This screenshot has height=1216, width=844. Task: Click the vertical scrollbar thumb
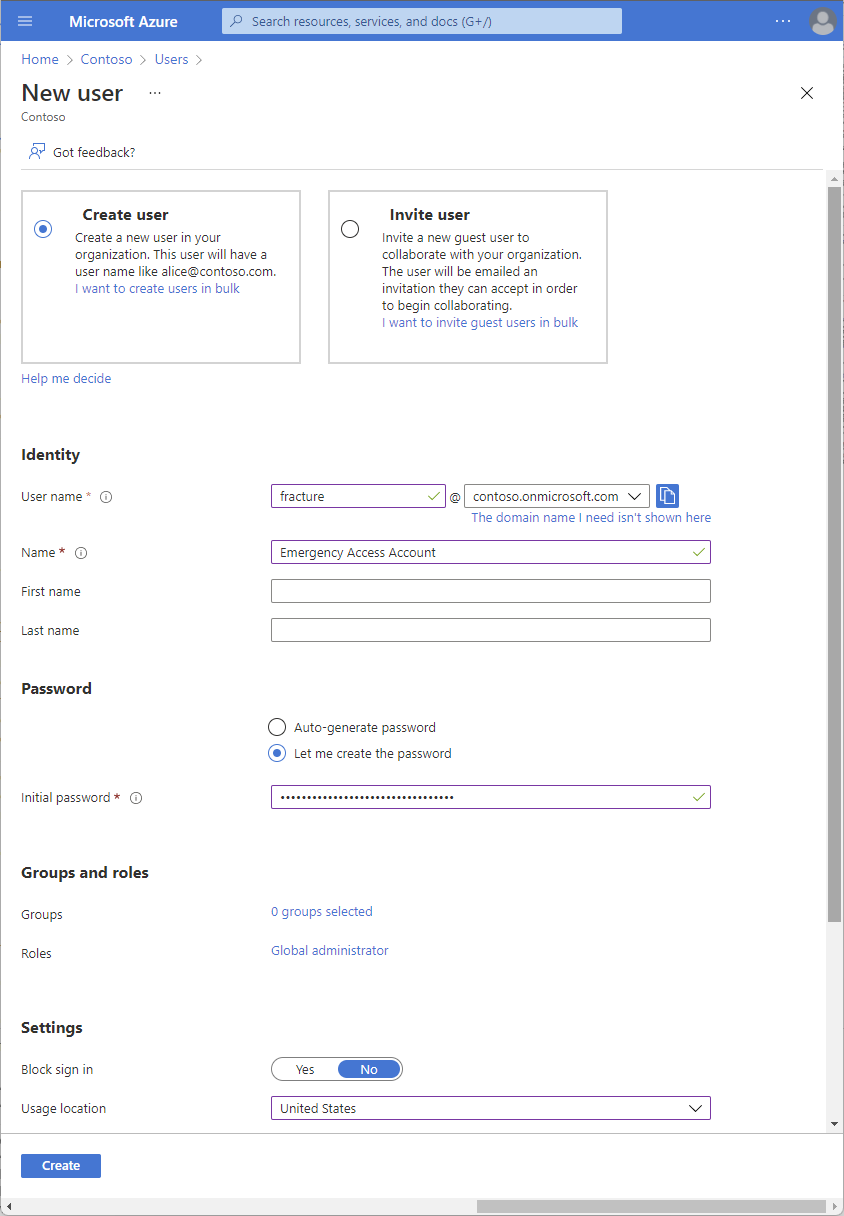tap(835, 553)
